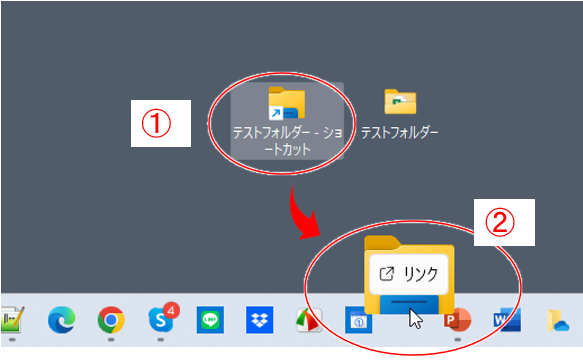Open the green LINE app icon

point(210,320)
